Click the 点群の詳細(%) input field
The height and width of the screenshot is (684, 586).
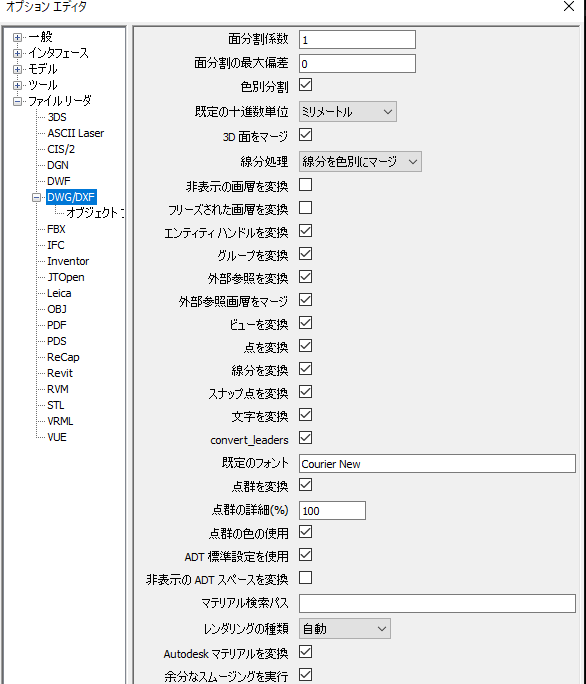pos(332,511)
